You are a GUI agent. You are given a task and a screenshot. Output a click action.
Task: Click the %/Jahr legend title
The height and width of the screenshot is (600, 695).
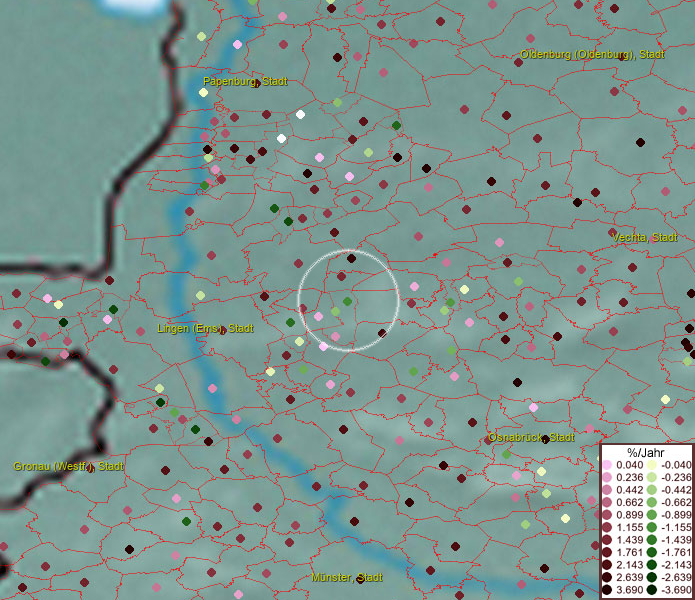pyautogui.click(x=646, y=453)
